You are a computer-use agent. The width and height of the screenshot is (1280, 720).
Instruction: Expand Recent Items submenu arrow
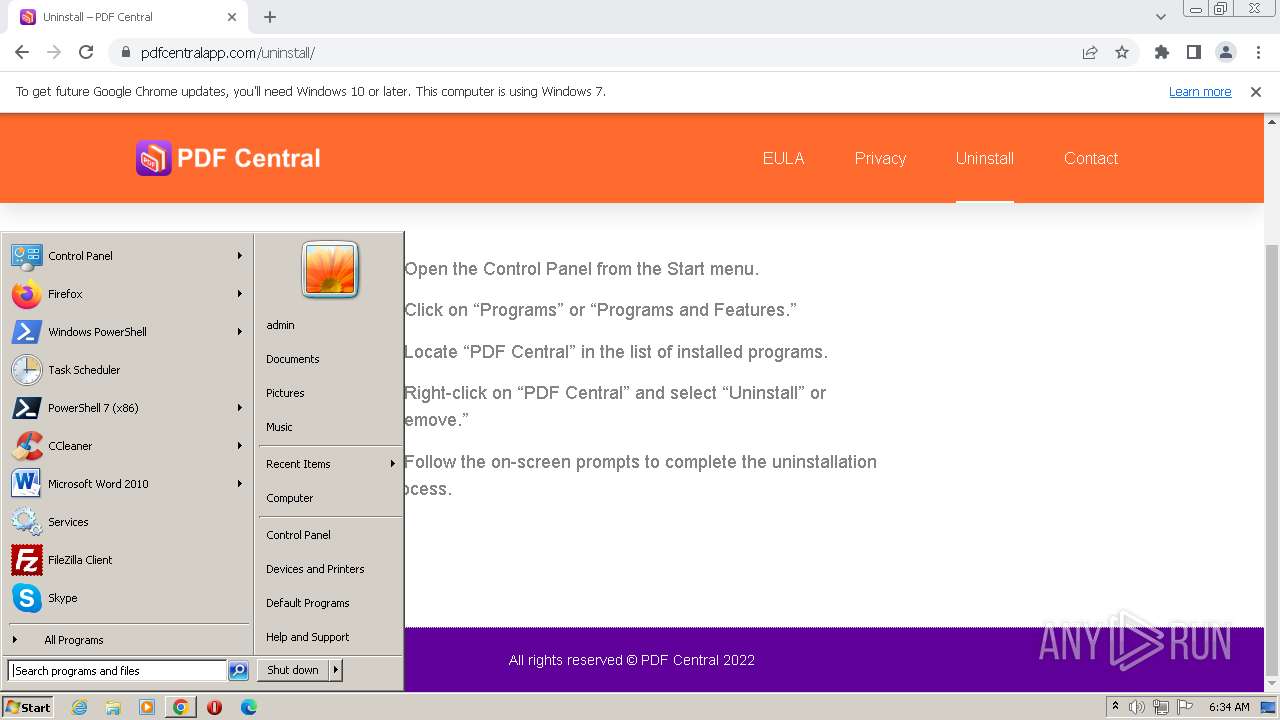pos(393,464)
